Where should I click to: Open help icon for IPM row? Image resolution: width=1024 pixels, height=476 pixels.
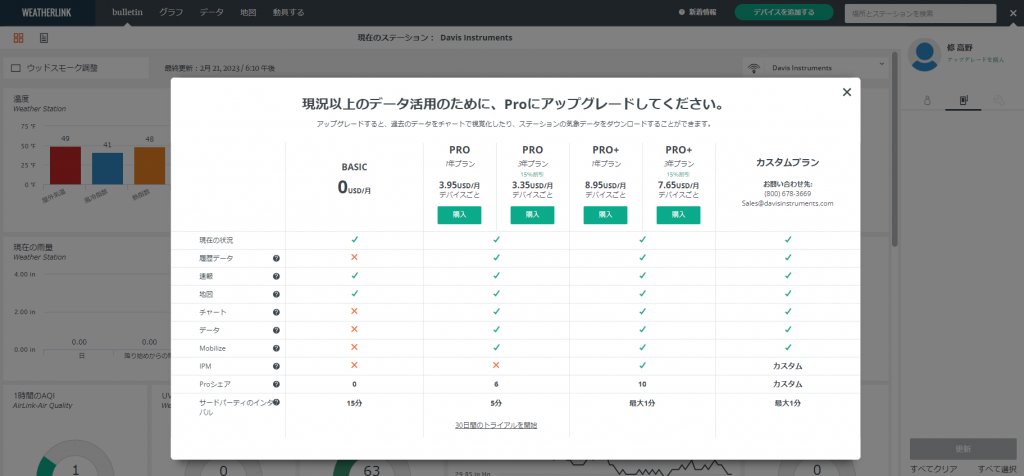(x=276, y=366)
